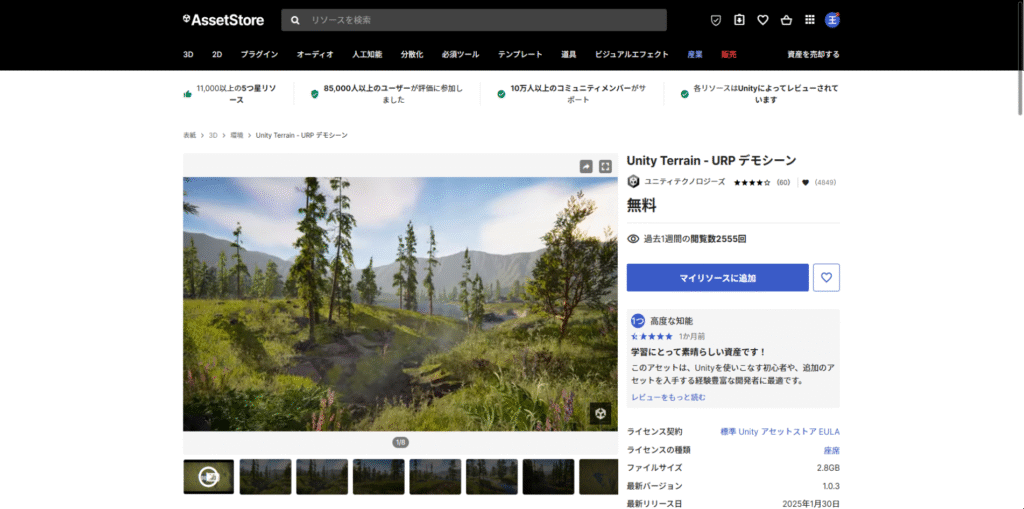The width and height of the screenshot is (1024, 509).
Task: Click the 資産を売却する link
Action: click(x=814, y=55)
